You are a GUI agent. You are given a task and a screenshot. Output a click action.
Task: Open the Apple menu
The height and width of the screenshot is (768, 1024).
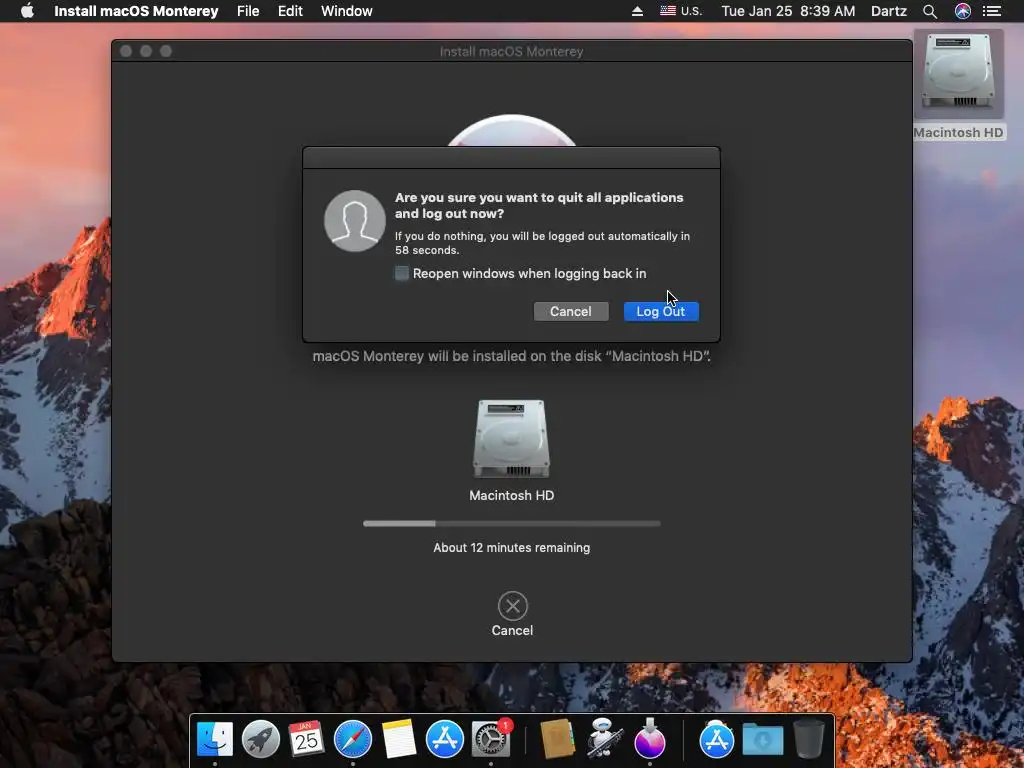pyautogui.click(x=27, y=11)
